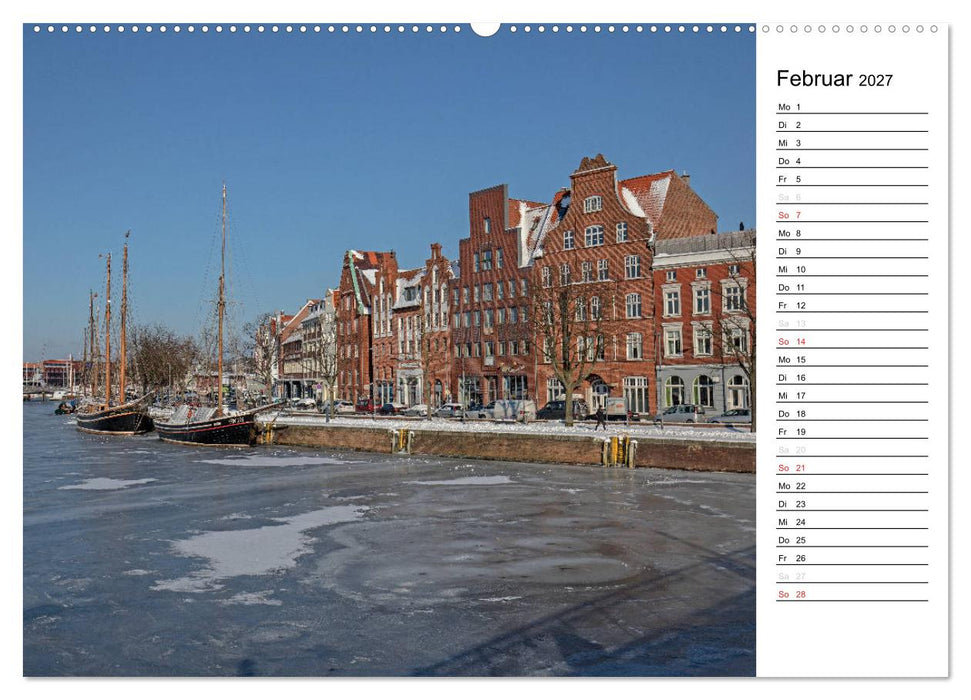
Task: Select the Fr 26 calendar row
Action: (x=852, y=558)
